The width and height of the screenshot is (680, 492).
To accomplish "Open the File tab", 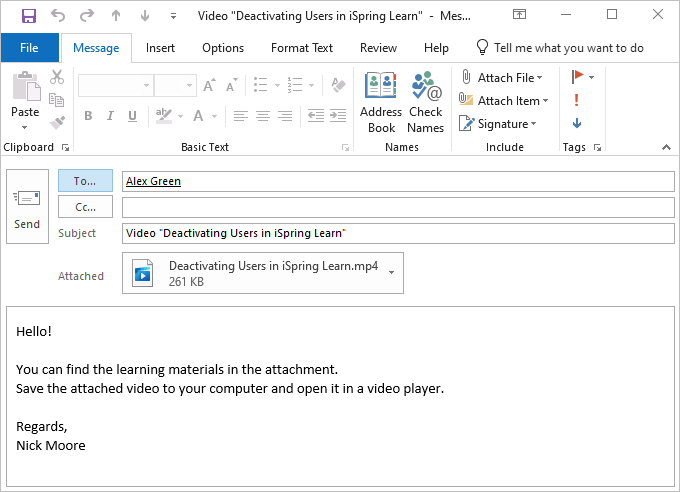I will [29, 48].
